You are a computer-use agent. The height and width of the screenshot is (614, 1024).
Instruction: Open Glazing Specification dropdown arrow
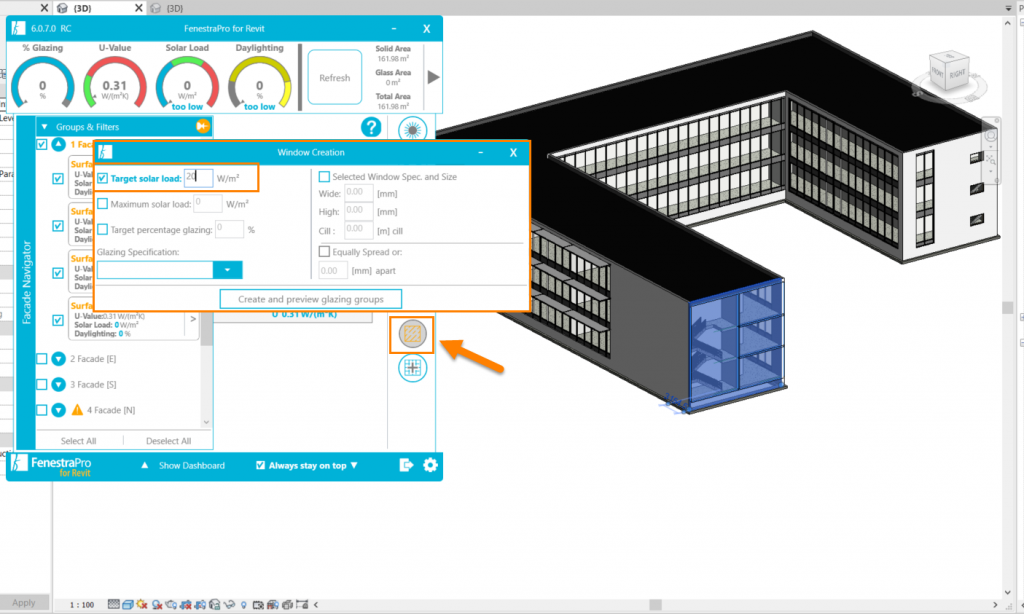click(227, 270)
